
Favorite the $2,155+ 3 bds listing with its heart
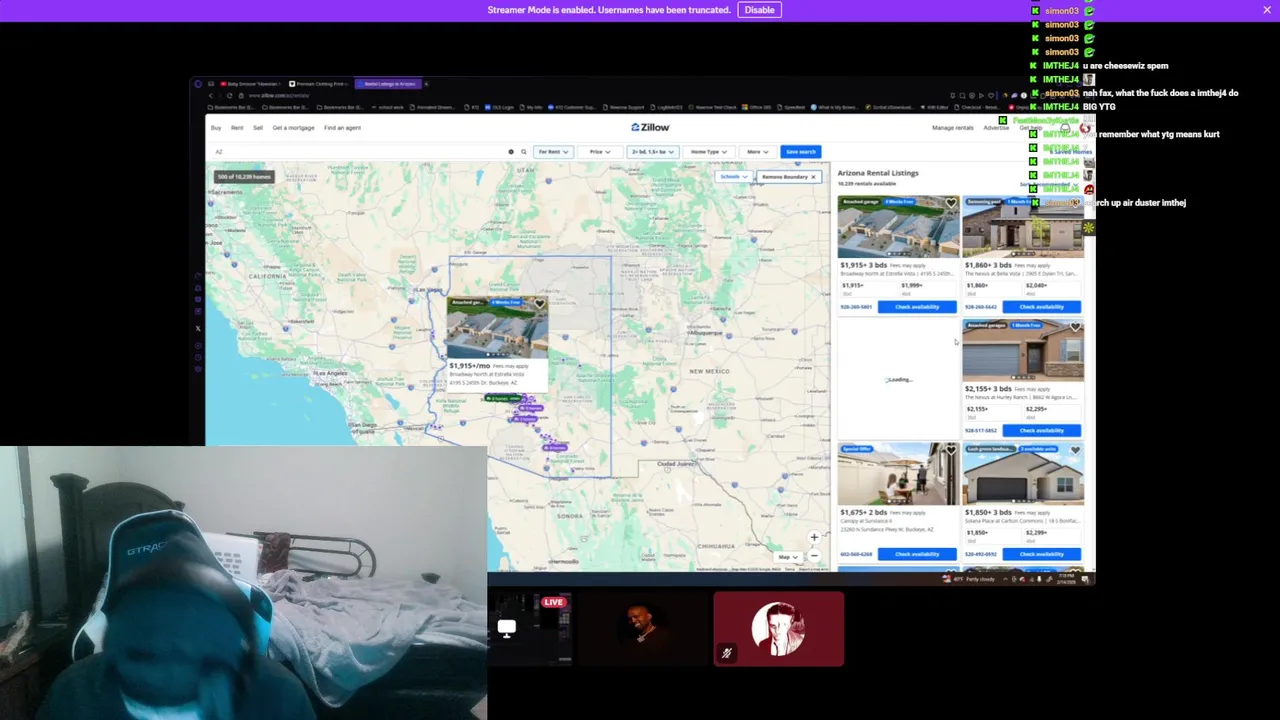click(x=1075, y=327)
